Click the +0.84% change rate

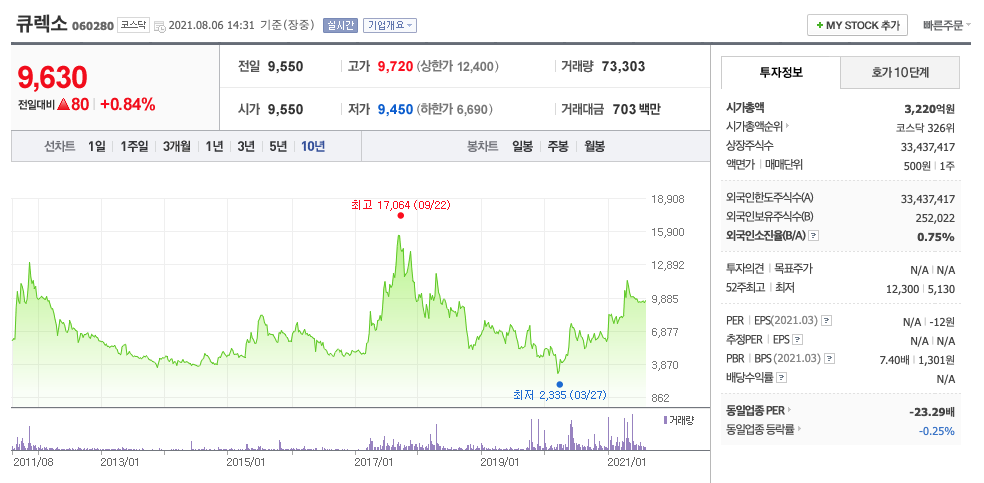click(127, 105)
